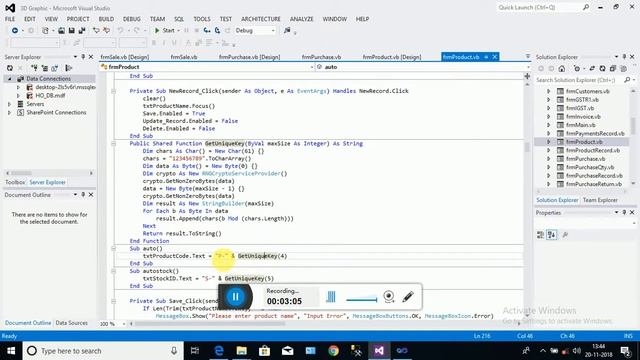Viewport: 640px width, 360px height.
Task: Expand the Servers node
Action: pyautogui.click(x=10, y=104)
